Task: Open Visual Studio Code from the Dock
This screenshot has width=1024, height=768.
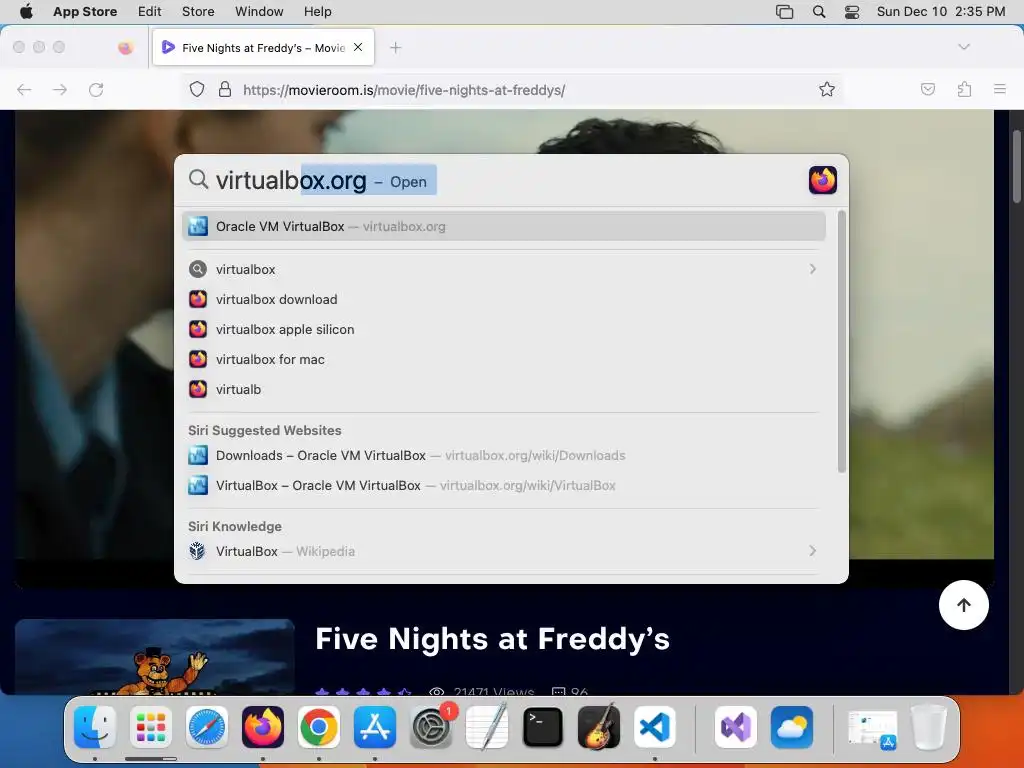Action: [654, 727]
